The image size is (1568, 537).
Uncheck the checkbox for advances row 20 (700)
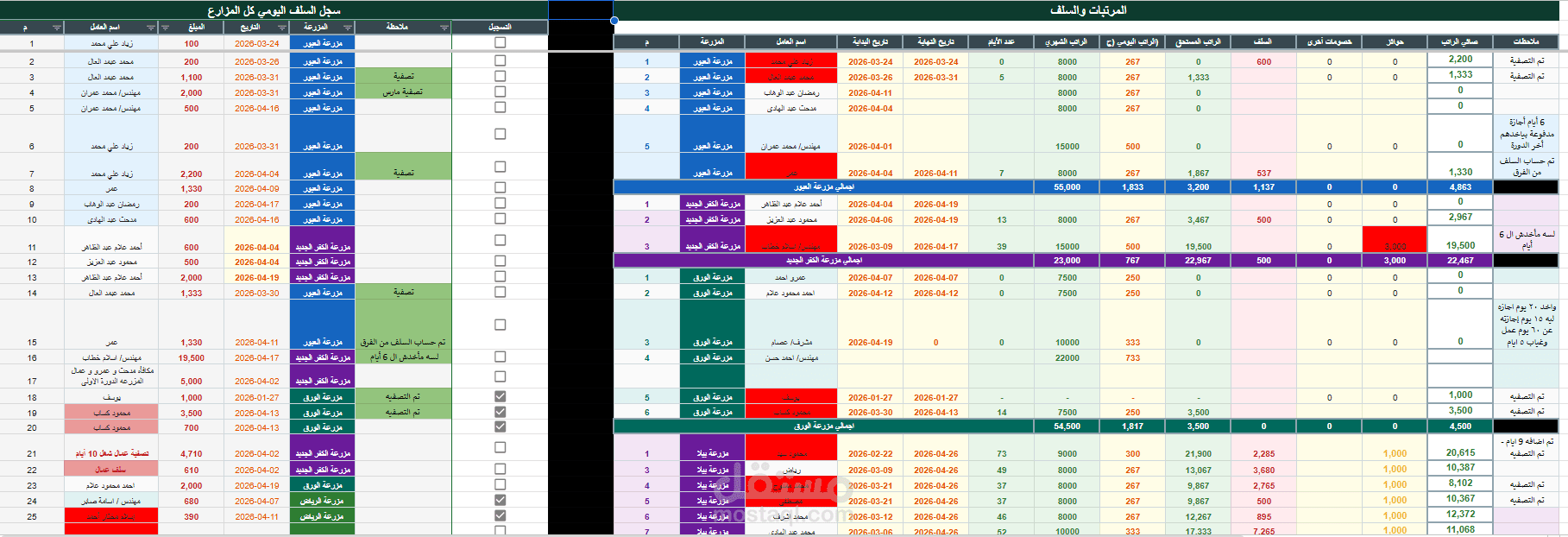point(500,426)
